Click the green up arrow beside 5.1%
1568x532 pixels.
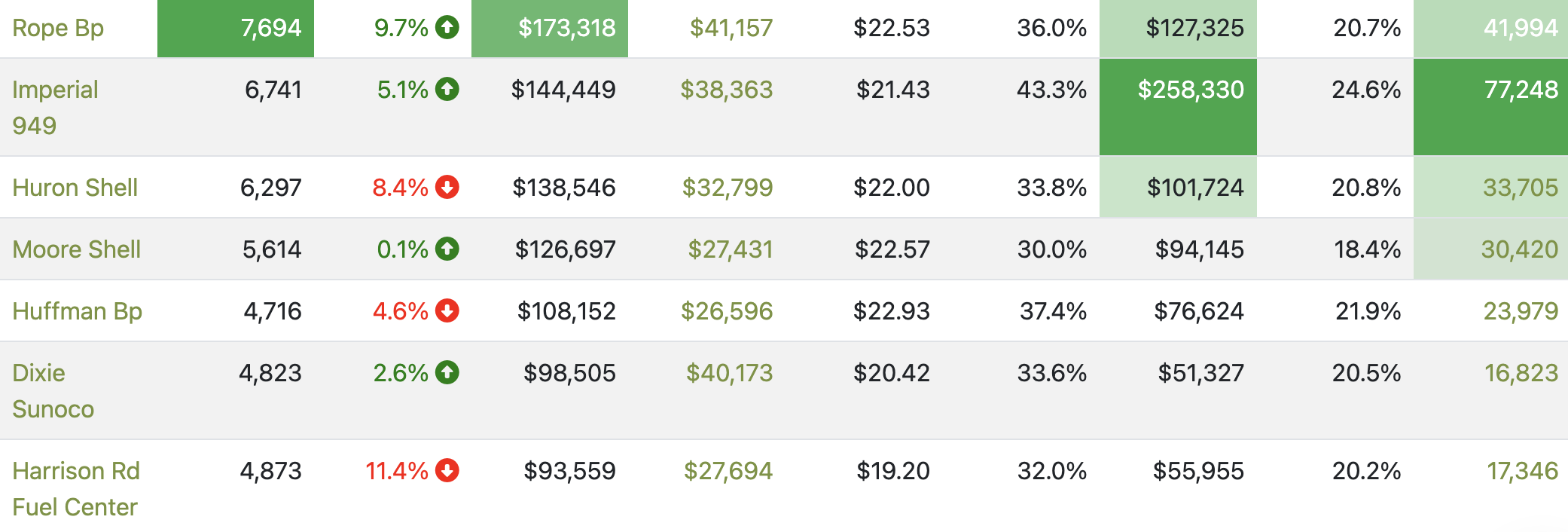click(447, 90)
